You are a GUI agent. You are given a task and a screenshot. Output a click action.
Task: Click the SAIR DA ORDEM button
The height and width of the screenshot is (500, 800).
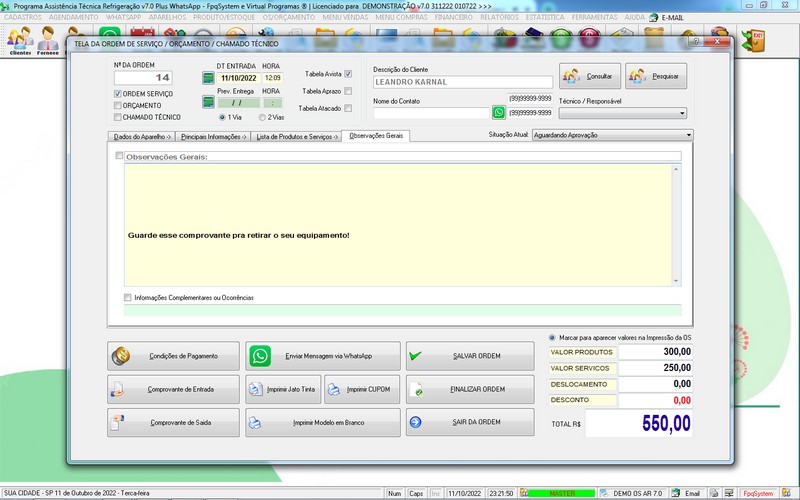[x=470, y=422]
